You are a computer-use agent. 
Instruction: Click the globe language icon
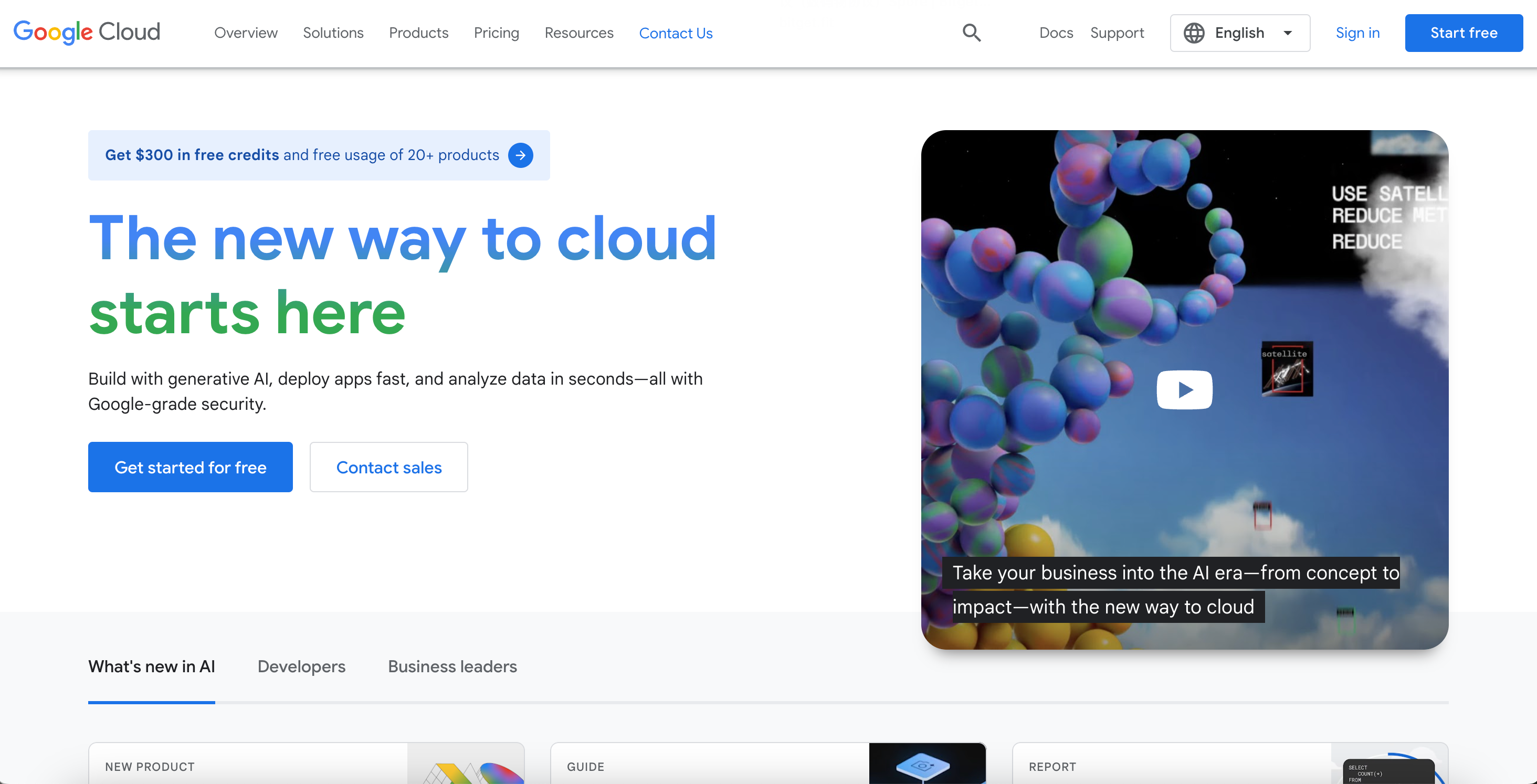pyautogui.click(x=1193, y=33)
